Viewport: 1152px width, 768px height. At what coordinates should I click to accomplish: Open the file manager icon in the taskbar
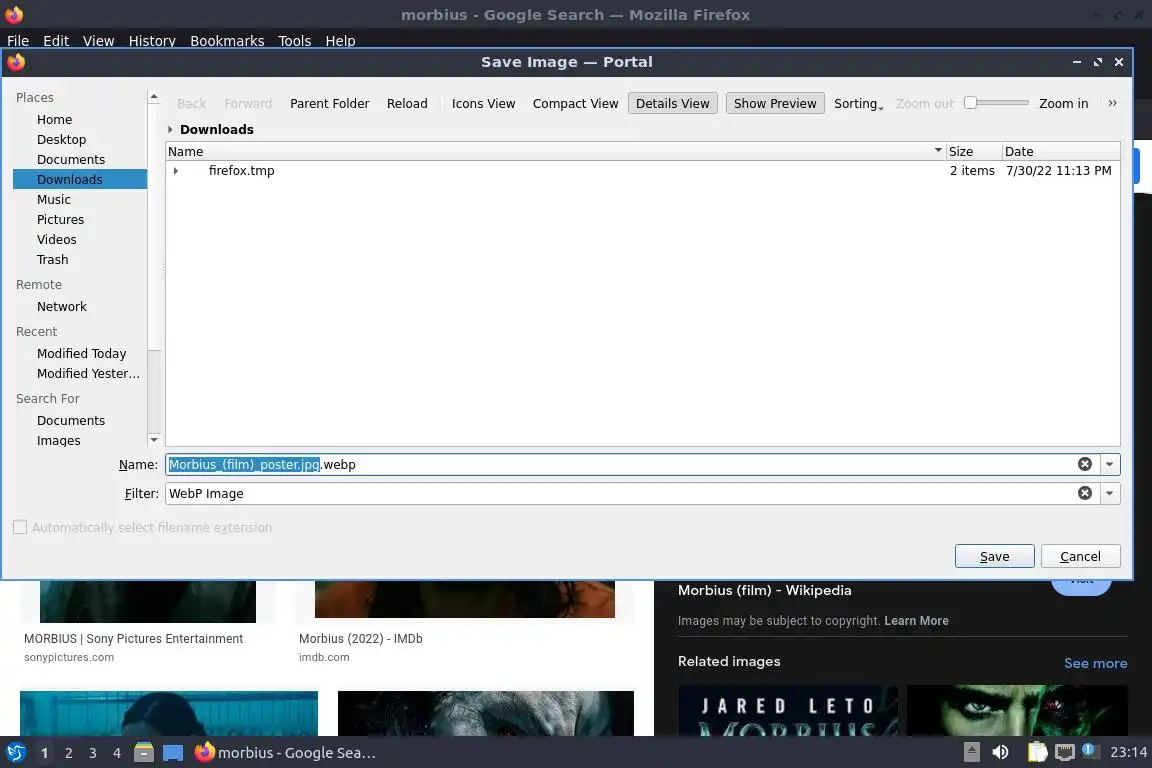coord(144,753)
